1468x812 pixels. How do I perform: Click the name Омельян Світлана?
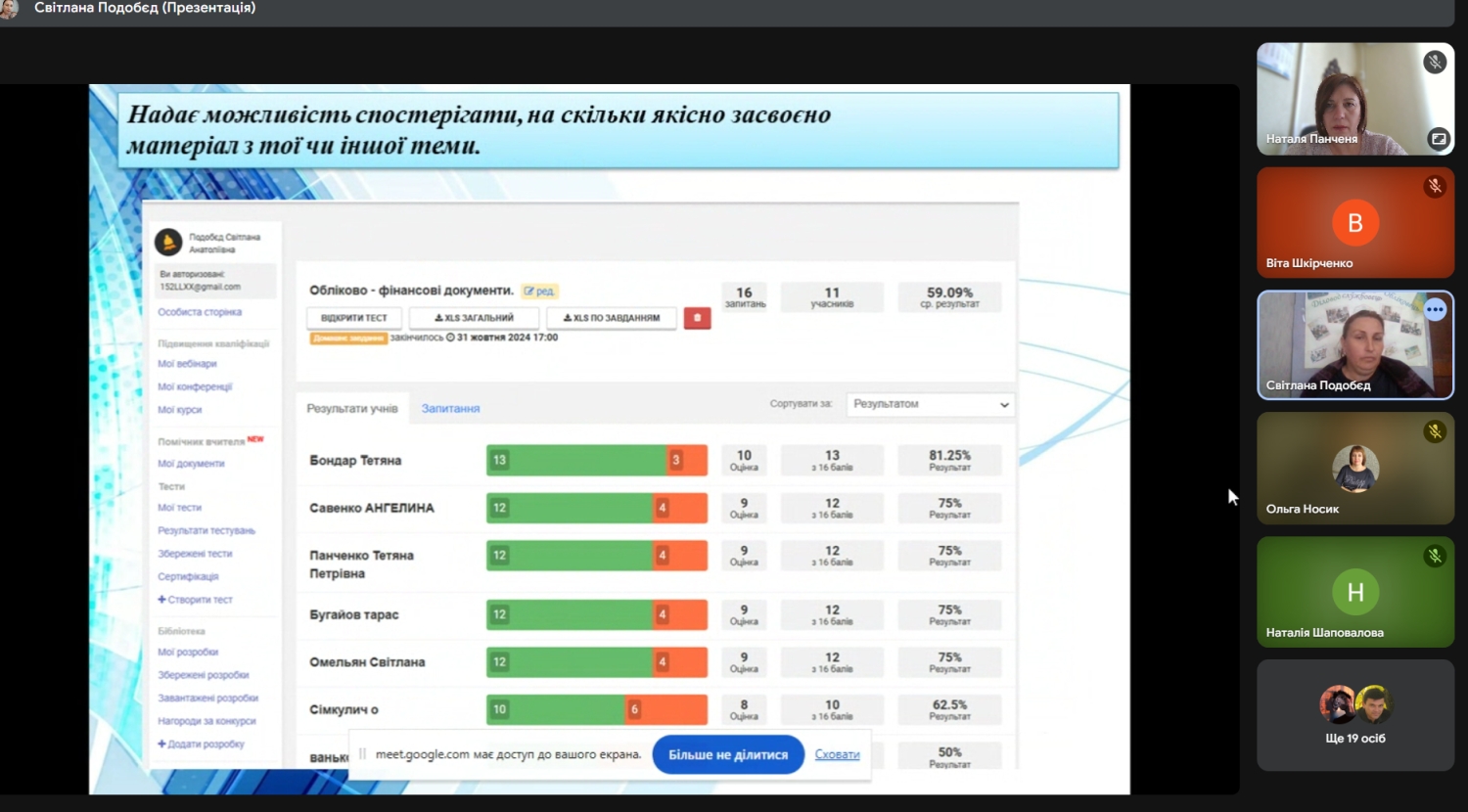coord(367,662)
